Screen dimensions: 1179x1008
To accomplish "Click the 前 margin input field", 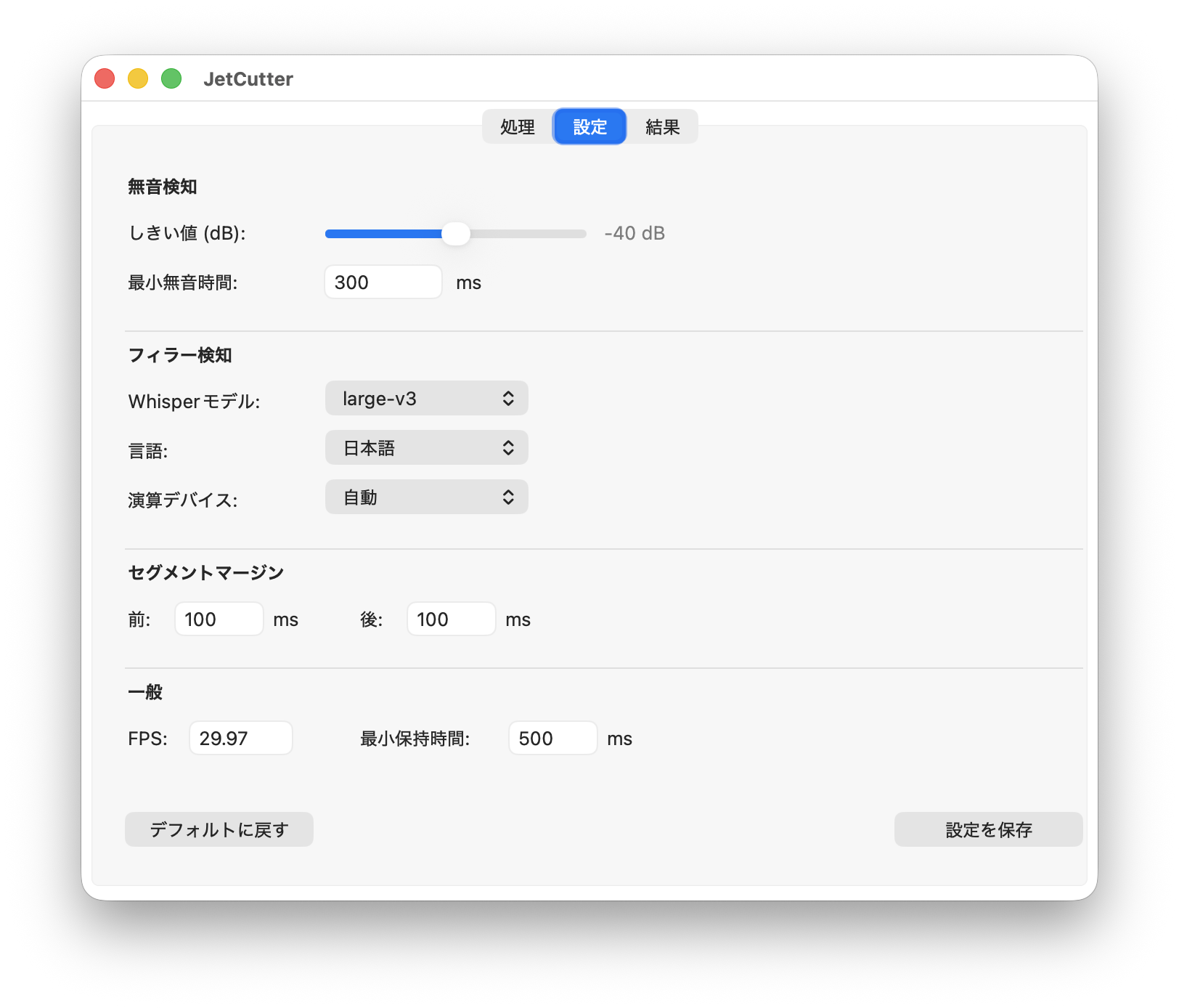I will point(219,619).
